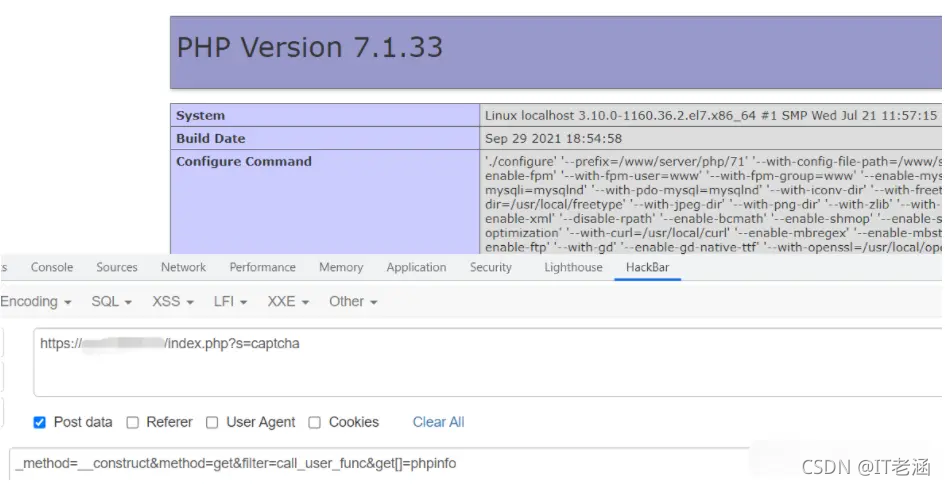Enable the Referer checkbox
945x485 pixels.
click(133, 423)
